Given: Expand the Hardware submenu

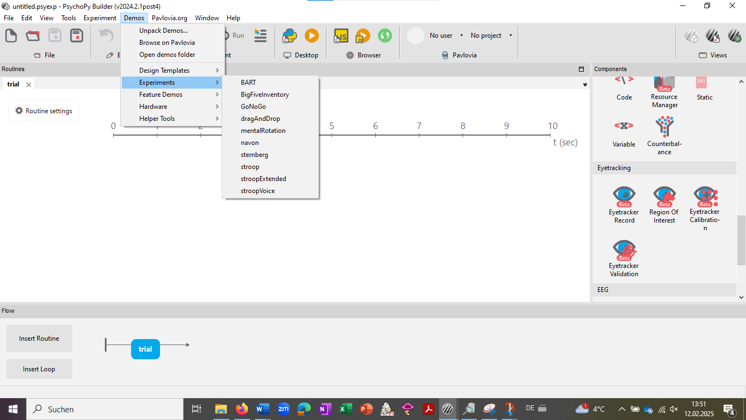Looking at the screenshot, I should pyautogui.click(x=172, y=107).
